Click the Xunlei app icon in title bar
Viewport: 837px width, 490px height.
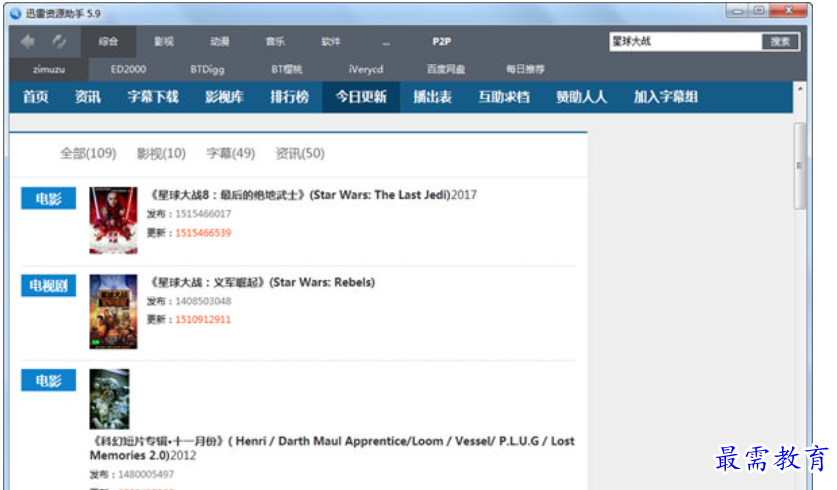15,13
